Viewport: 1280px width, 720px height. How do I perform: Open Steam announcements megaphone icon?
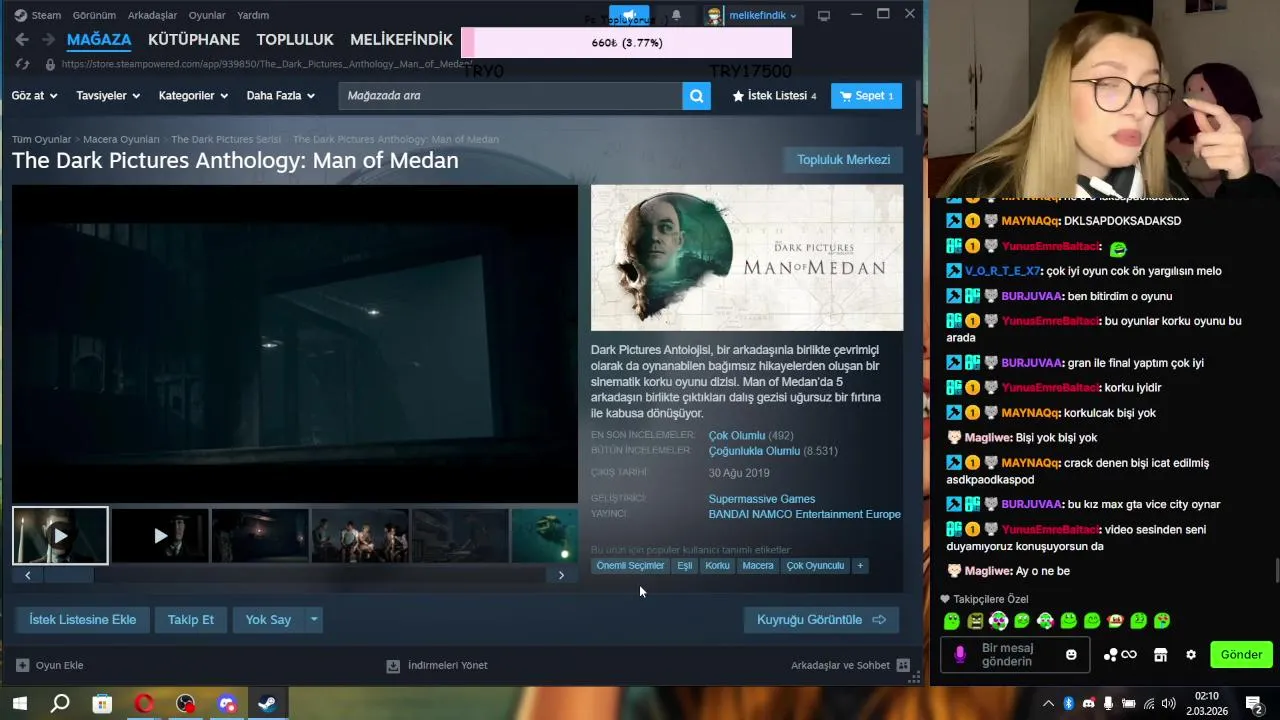629,16
